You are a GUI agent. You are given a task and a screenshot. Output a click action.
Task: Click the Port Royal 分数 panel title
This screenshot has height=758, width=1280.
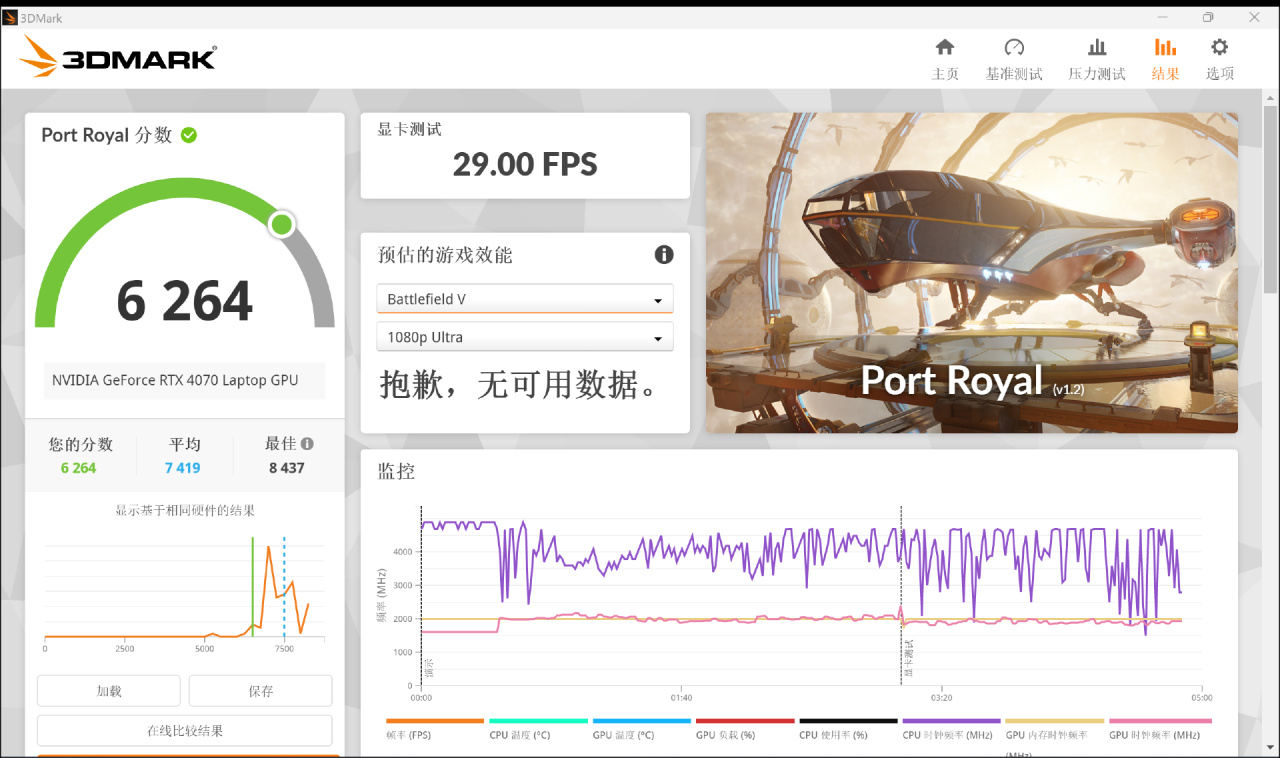coord(107,135)
